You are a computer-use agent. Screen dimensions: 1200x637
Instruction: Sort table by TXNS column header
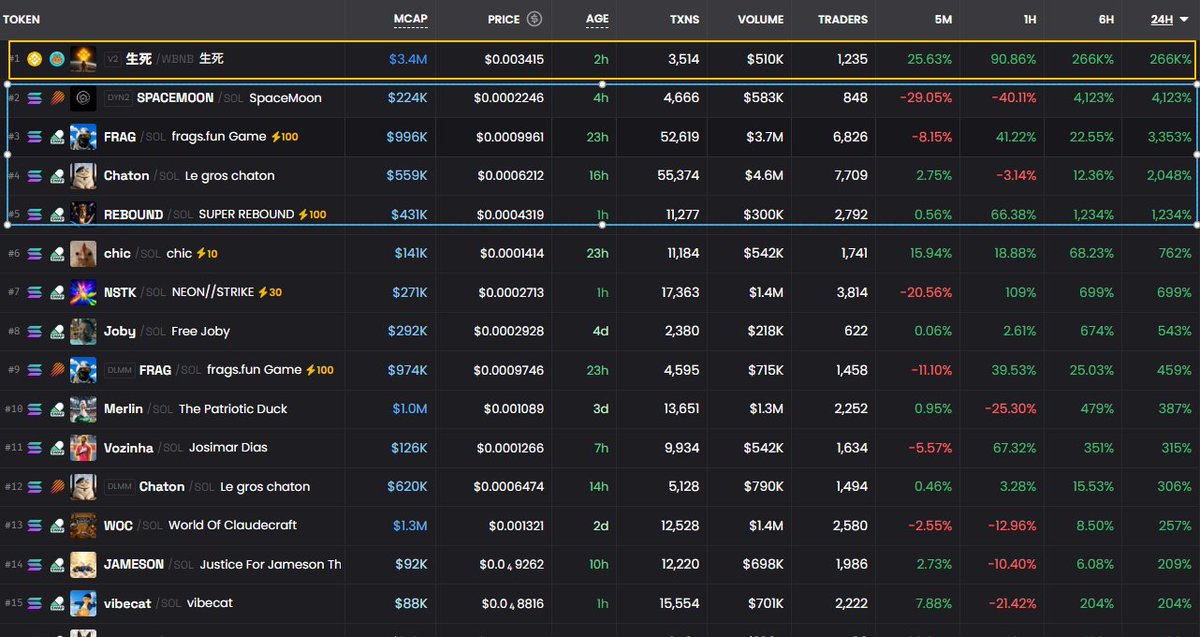point(685,19)
